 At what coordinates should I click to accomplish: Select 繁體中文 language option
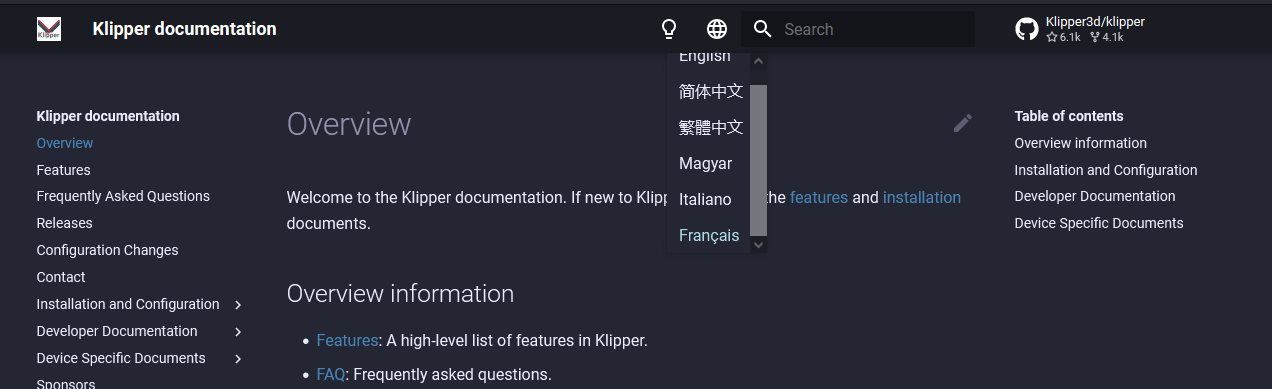pyautogui.click(x=711, y=127)
